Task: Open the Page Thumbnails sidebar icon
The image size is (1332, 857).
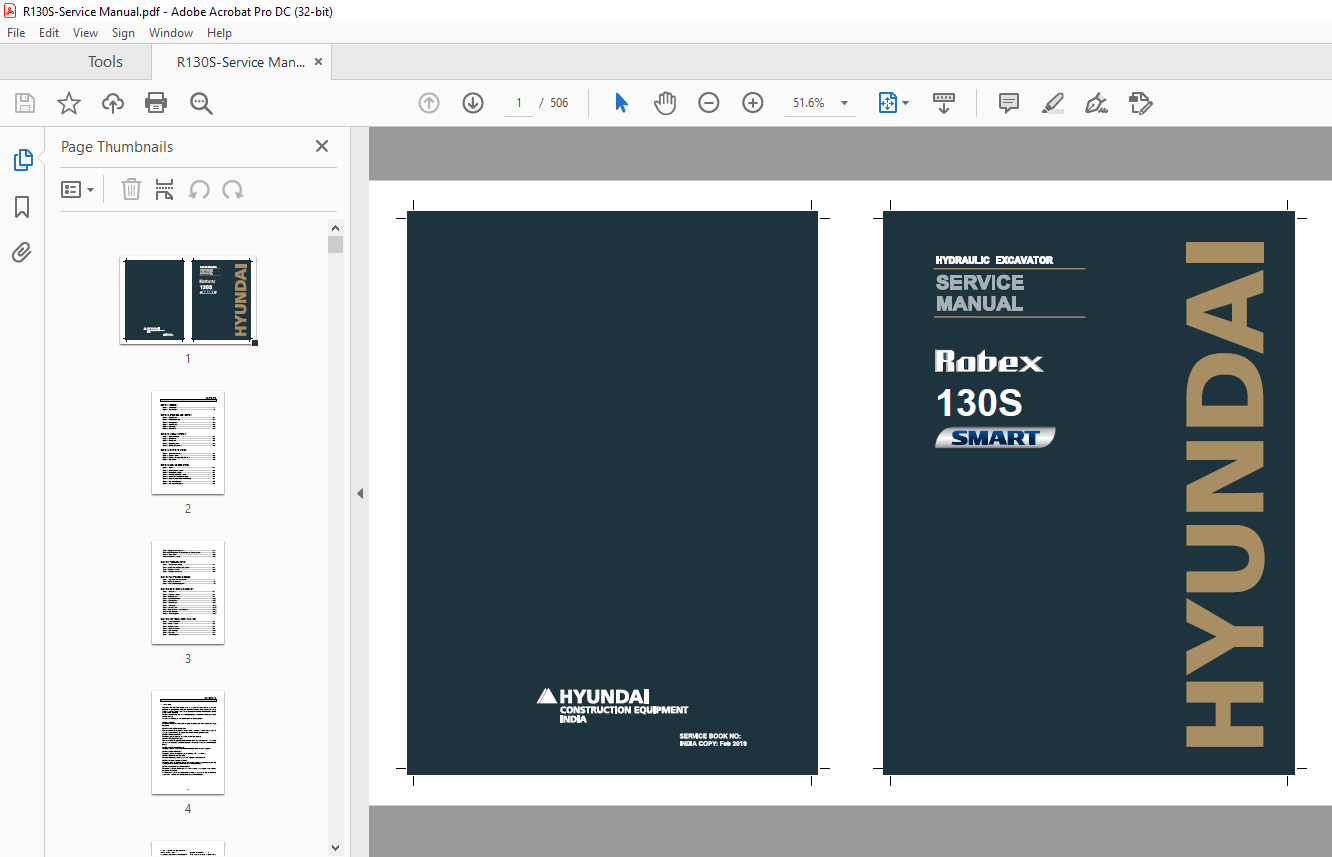Action: [22, 159]
